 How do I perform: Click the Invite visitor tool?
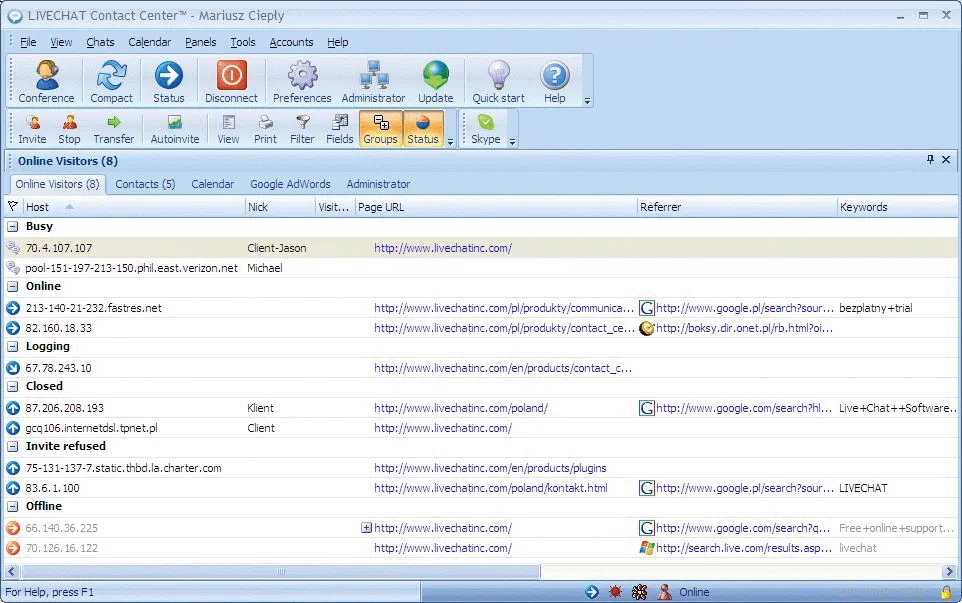click(x=32, y=130)
